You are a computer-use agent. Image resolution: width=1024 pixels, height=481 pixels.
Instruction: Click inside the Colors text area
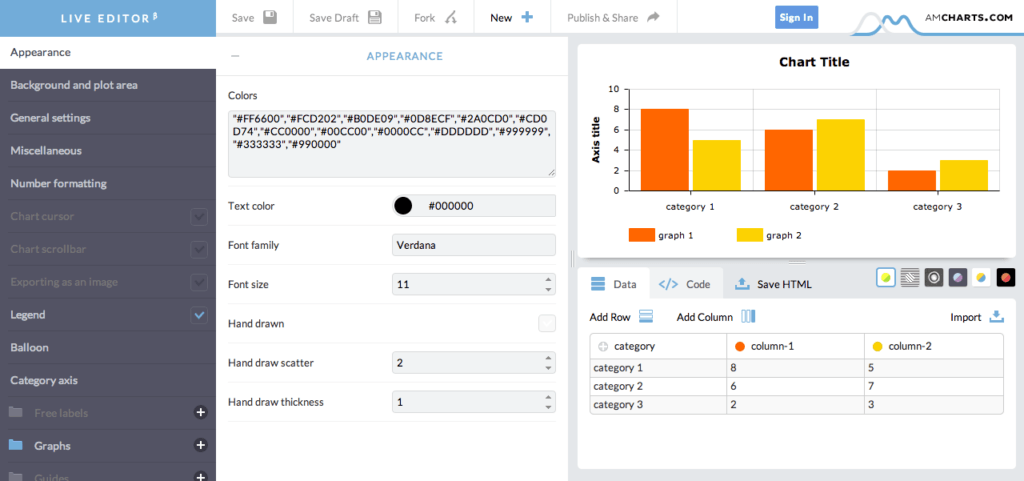click(392, 144)
